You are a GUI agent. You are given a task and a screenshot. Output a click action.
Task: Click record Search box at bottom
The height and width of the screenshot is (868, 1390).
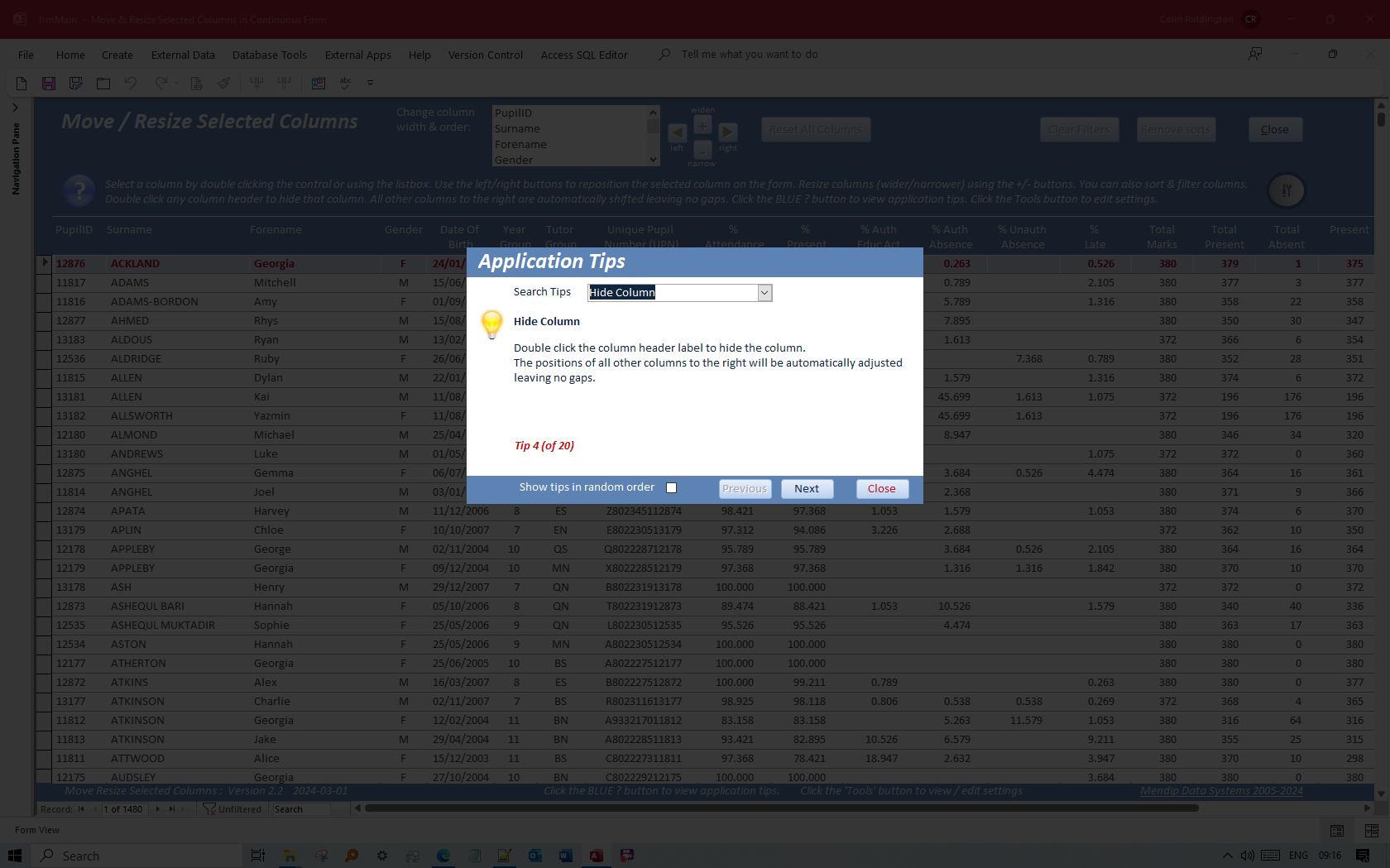pos(301,809)
